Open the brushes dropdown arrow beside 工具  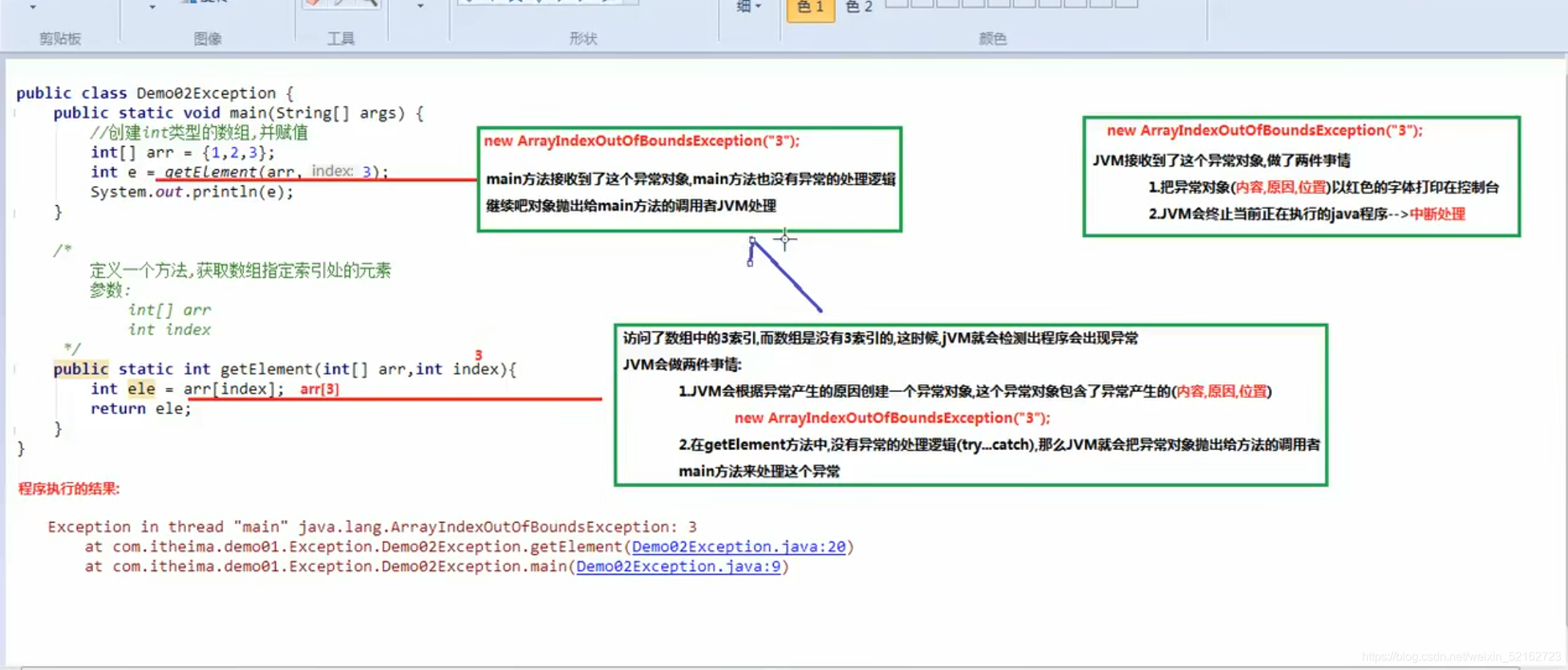(420, 6)
